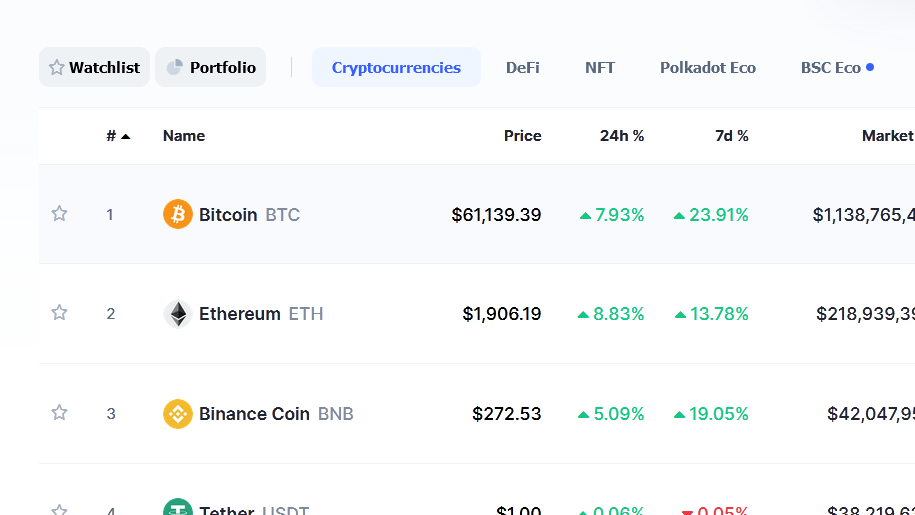915x515 pixels.
Task: Add Binance Coin to watchlist via star
Action: pos(59,412)
